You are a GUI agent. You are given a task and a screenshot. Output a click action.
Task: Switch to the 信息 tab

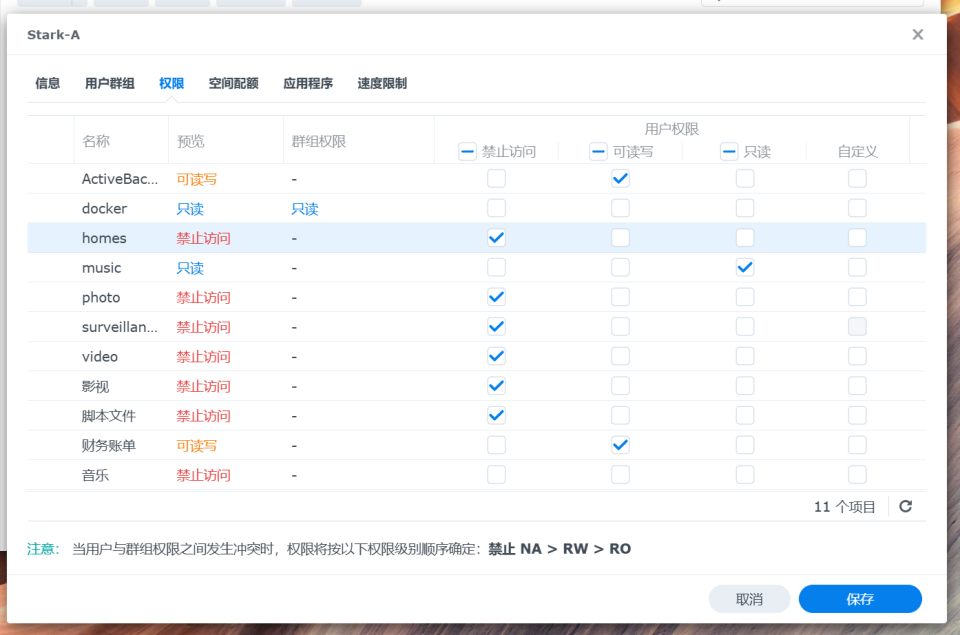48,84
